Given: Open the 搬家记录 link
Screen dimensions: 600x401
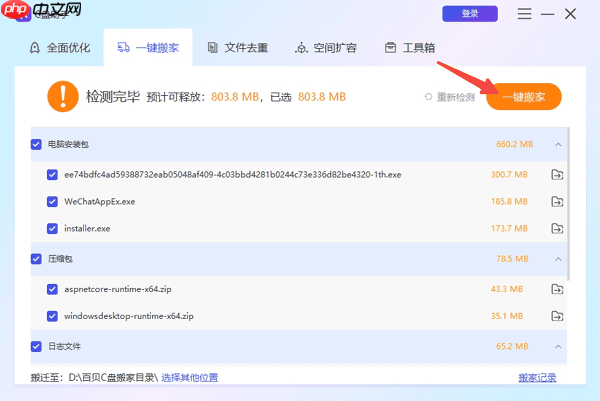Looking at the screenshot, I should click(537, 378).
